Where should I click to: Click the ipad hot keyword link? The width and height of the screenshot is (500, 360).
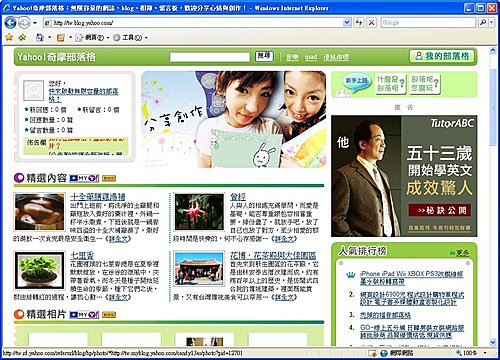pos(311,57)
